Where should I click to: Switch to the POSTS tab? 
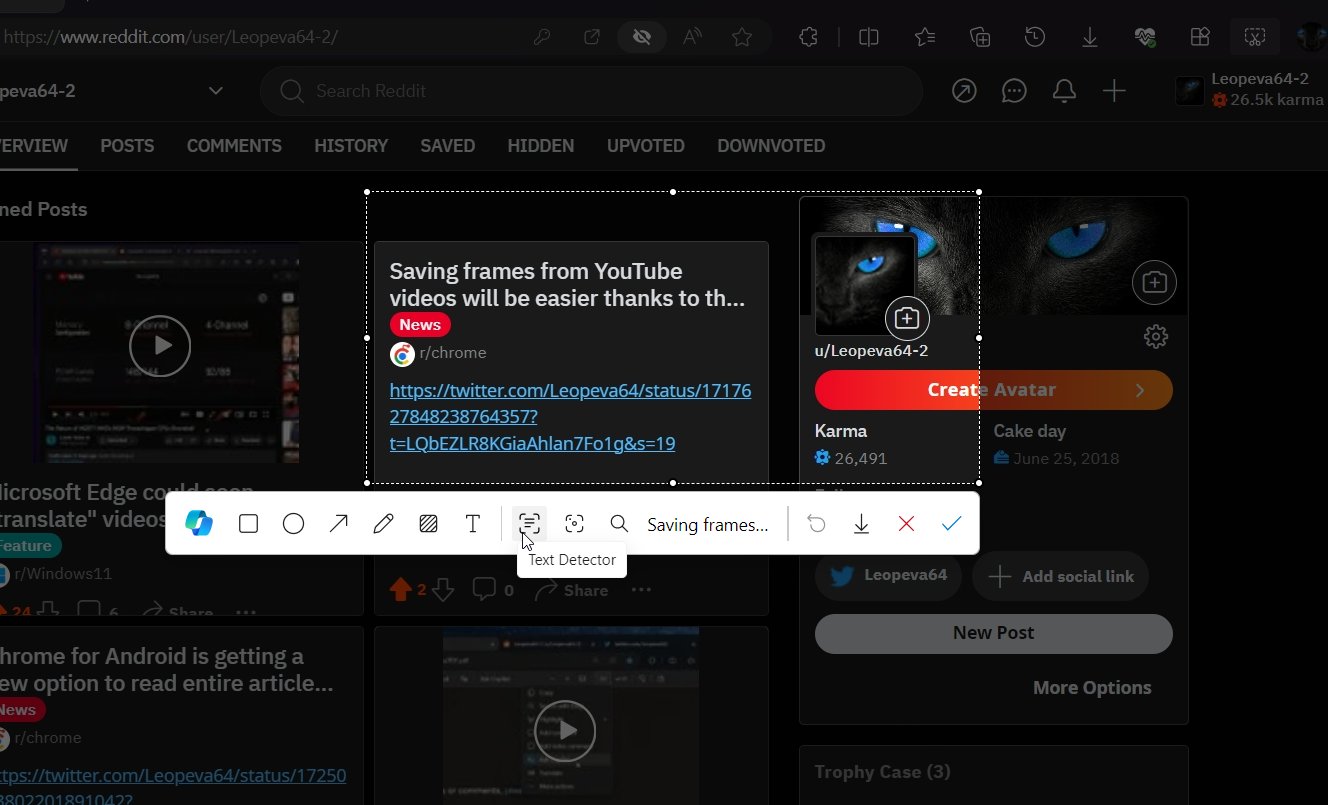tap(127, 146)
